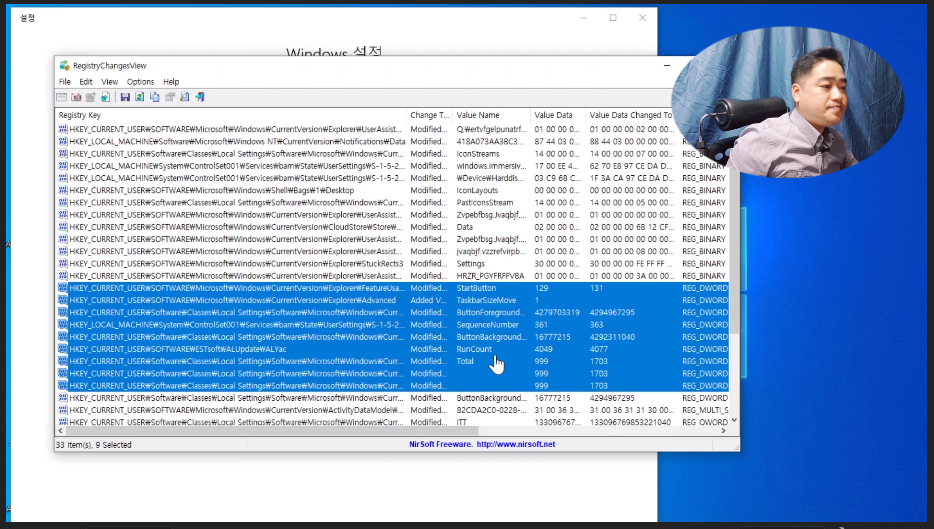The width and height of the screenshot is (934, 529).
Task: Click registry icon of the StuckRects3 row
Action: click(x=63, y=263)
